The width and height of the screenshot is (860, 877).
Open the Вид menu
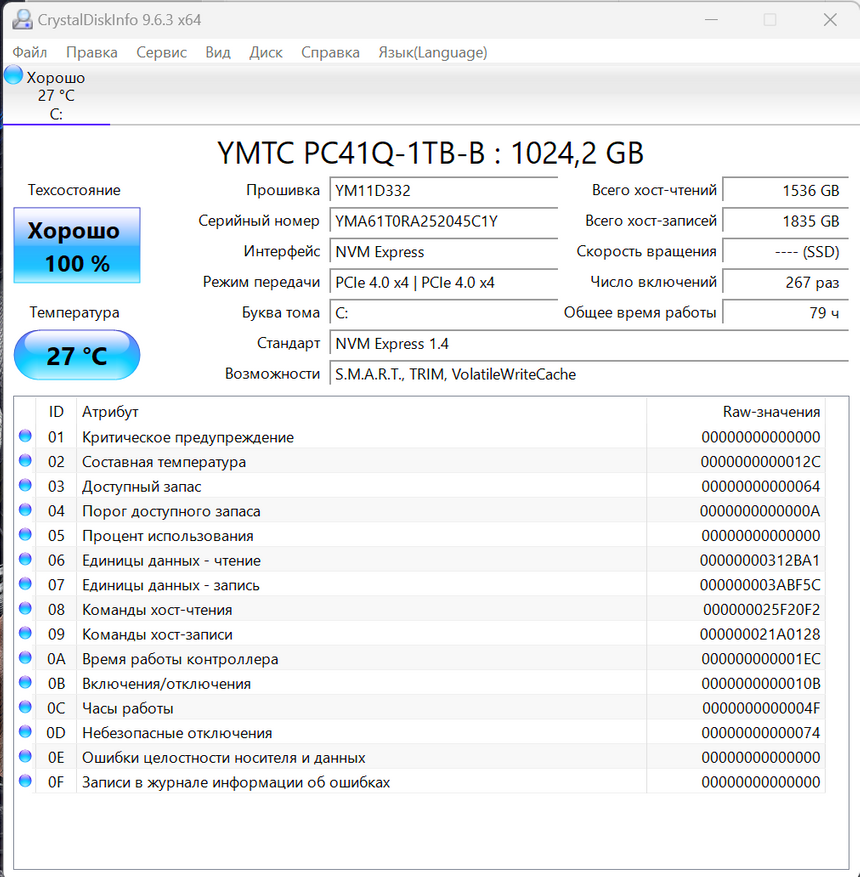[x=218, y=53]
